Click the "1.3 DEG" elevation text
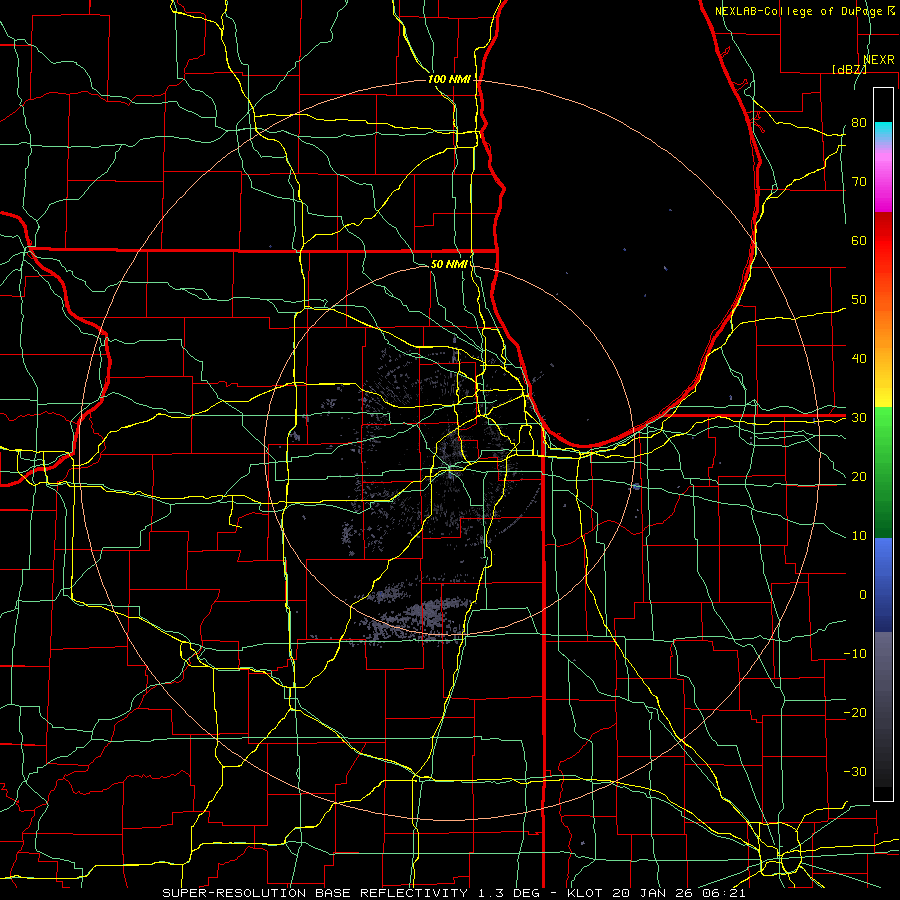The image size is (900, 900). [508, 893]
